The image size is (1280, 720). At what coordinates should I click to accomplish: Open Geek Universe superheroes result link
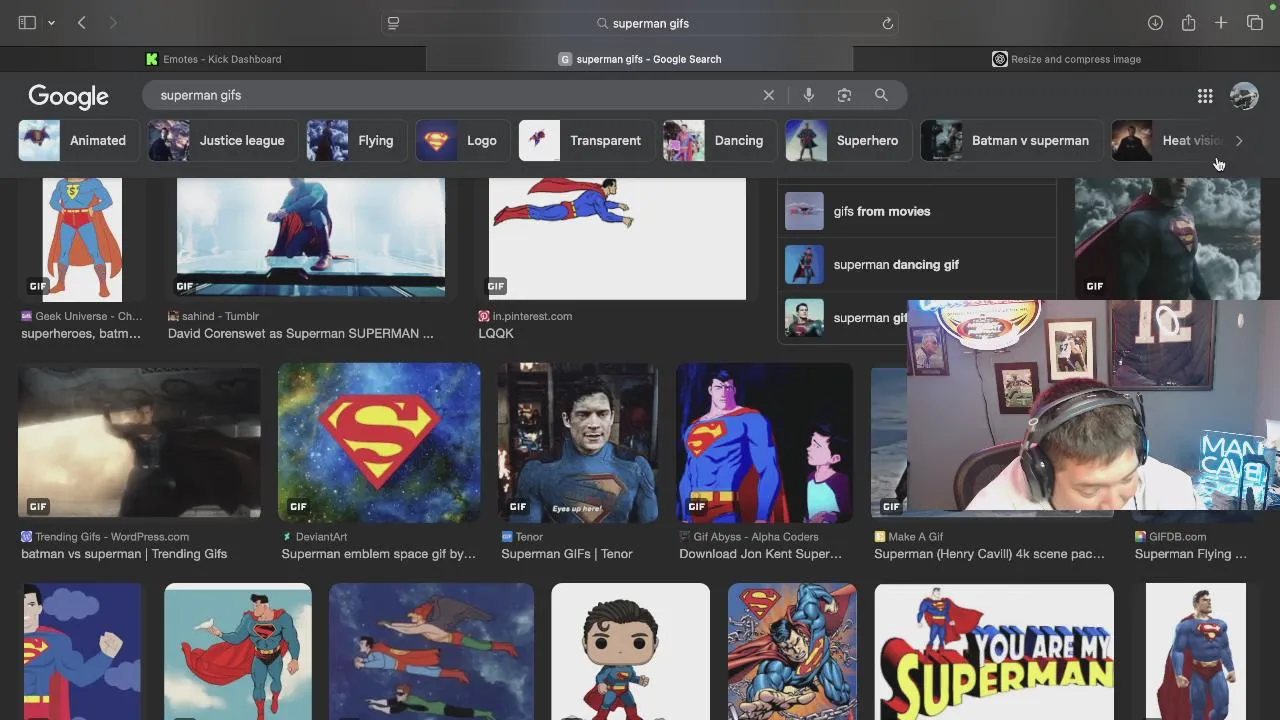point(81,334)
